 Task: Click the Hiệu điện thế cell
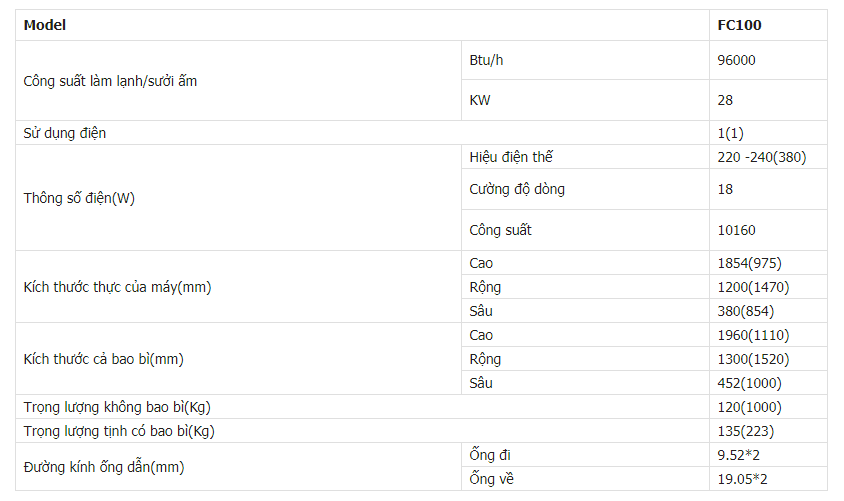(x=510, y=157)
